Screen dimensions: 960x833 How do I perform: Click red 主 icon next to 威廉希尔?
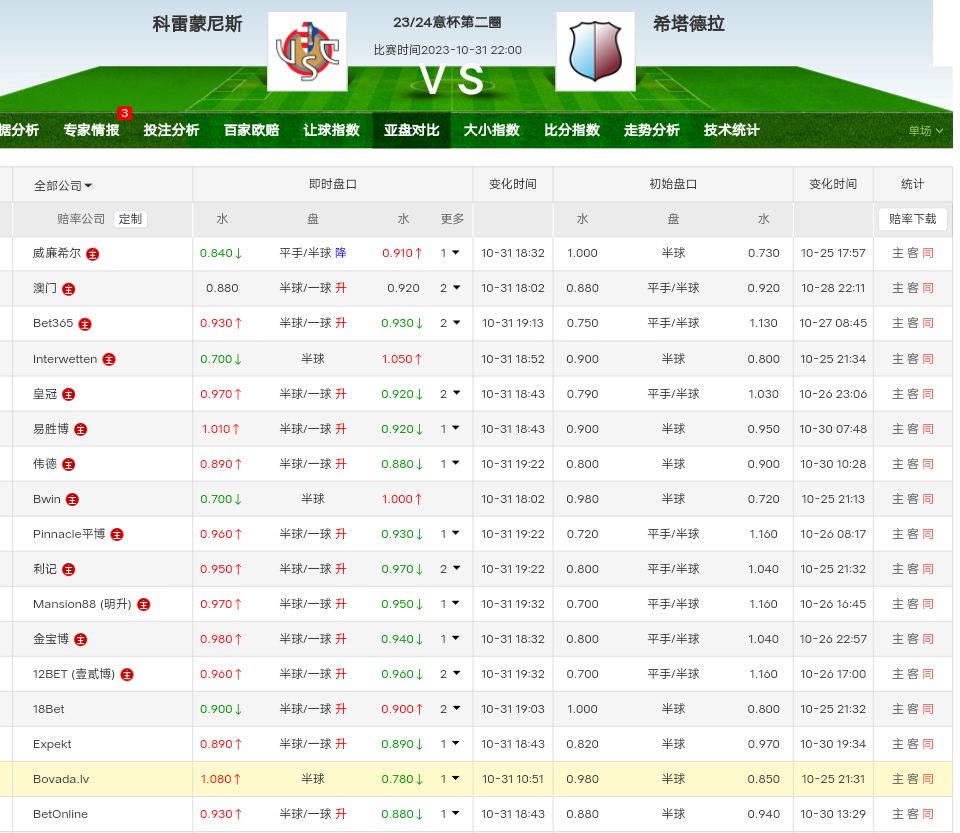(93, 254)
